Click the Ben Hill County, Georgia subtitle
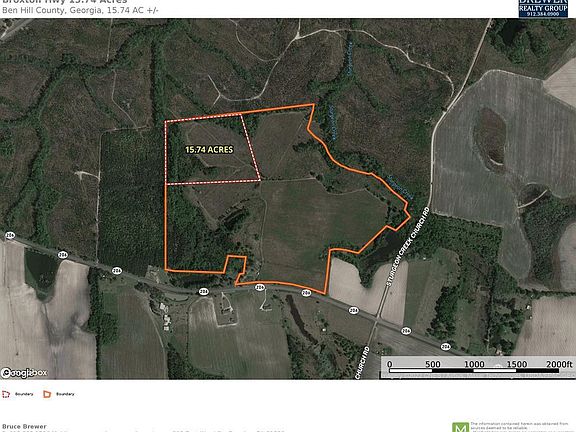The image size is (576, 432). pos(80,10)
